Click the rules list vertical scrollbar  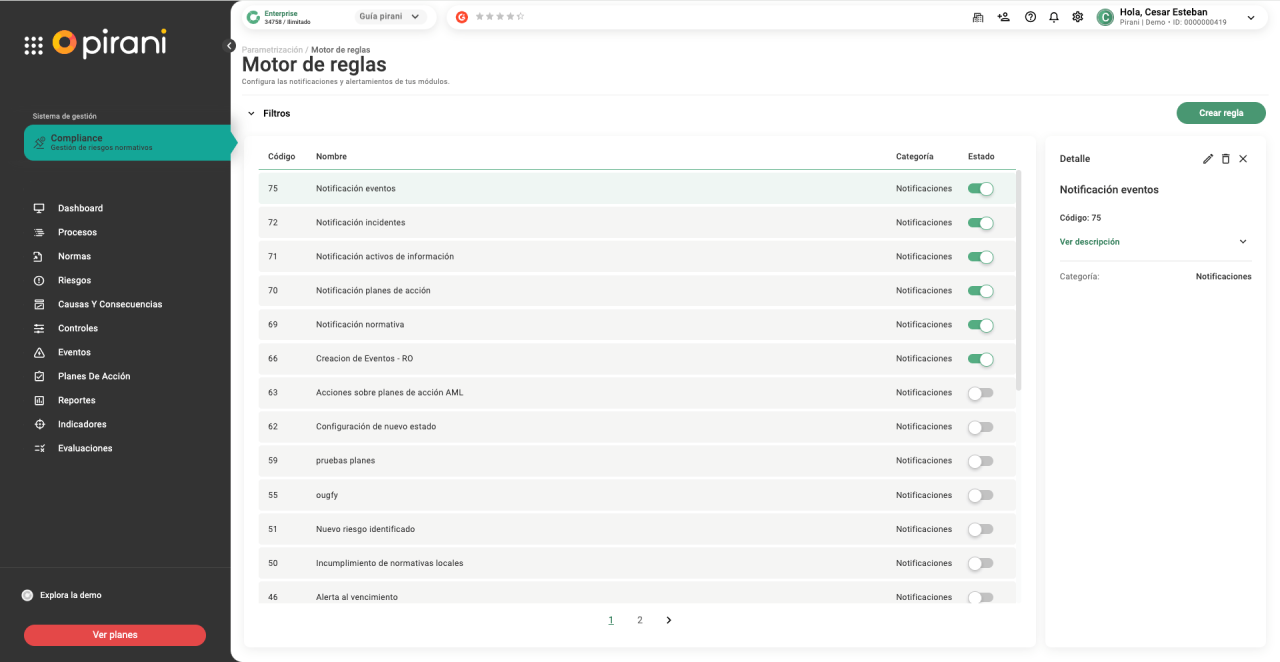pyautogui.click(x=1019, y=280)
